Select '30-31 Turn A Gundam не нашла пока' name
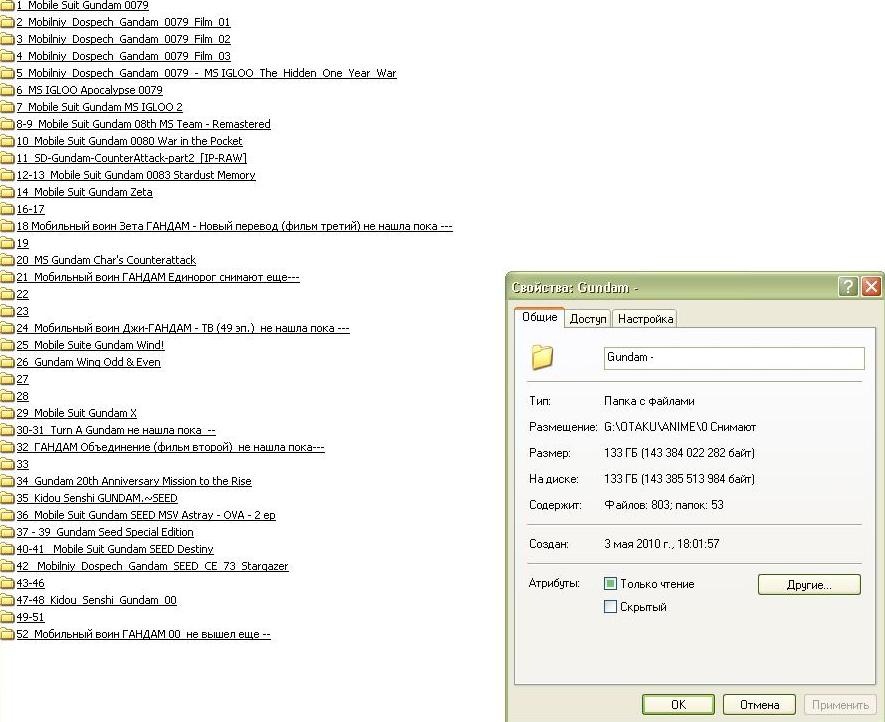Viewport: 885px width, 722px height. [x=116, y=430]
